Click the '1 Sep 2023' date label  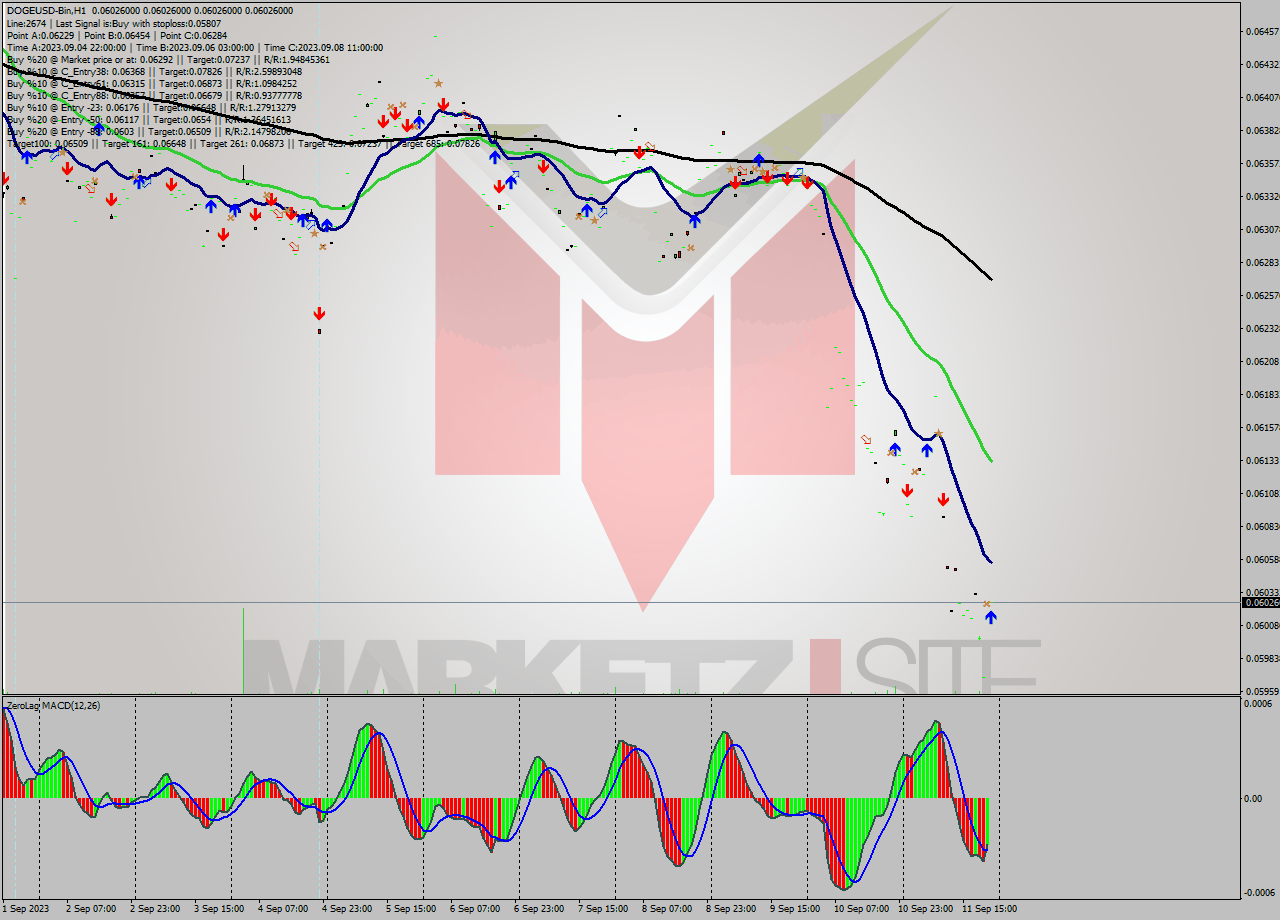[x=25, y=909]
